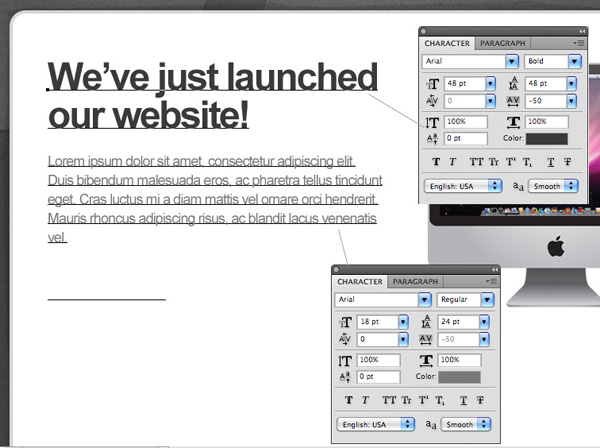600x448 pixels.
Task: Open English: USA language dropdown in lower panel
Action: coord(375,424)
